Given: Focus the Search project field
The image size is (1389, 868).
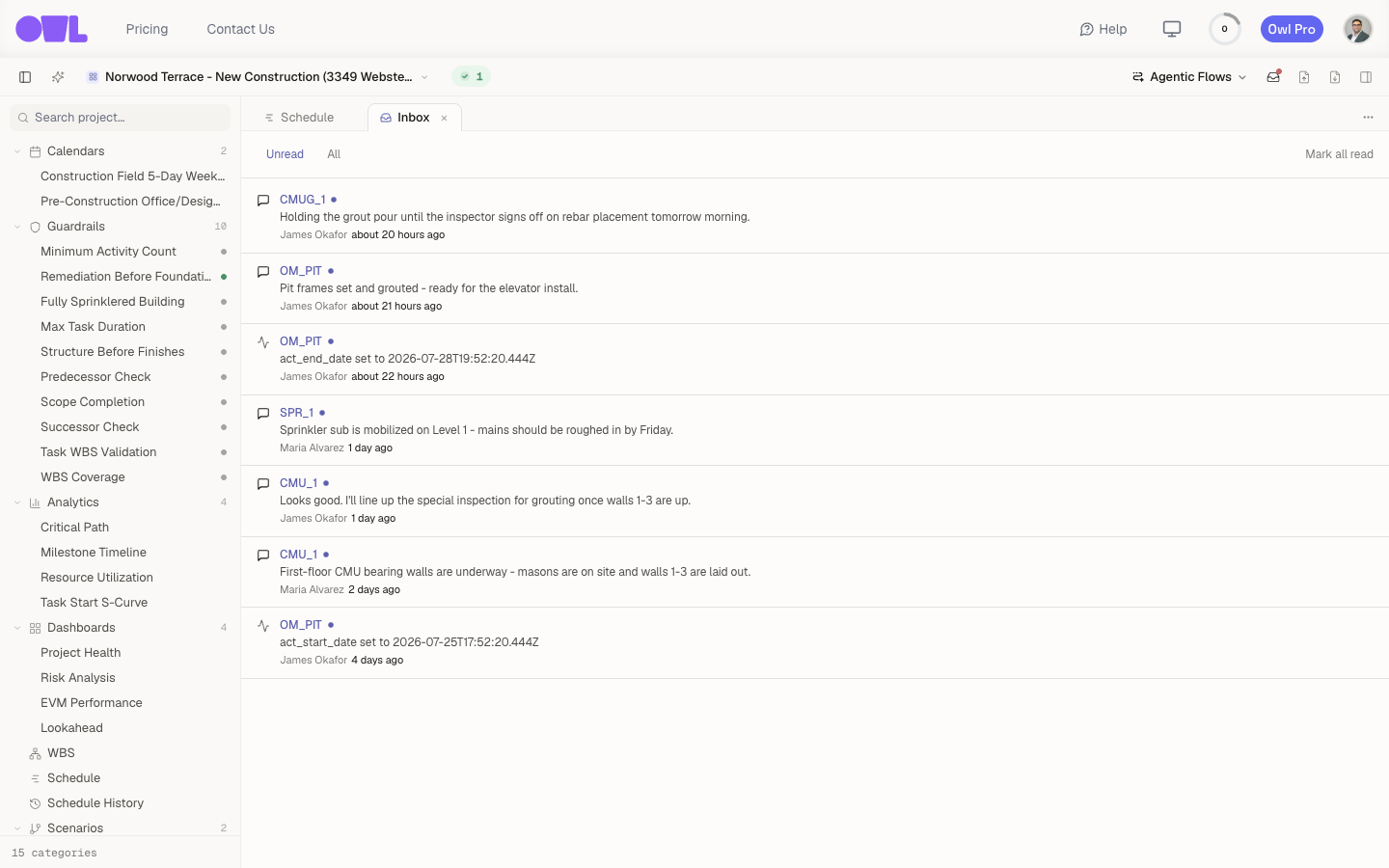Looking at the screenshot, I should click(121, 118).
